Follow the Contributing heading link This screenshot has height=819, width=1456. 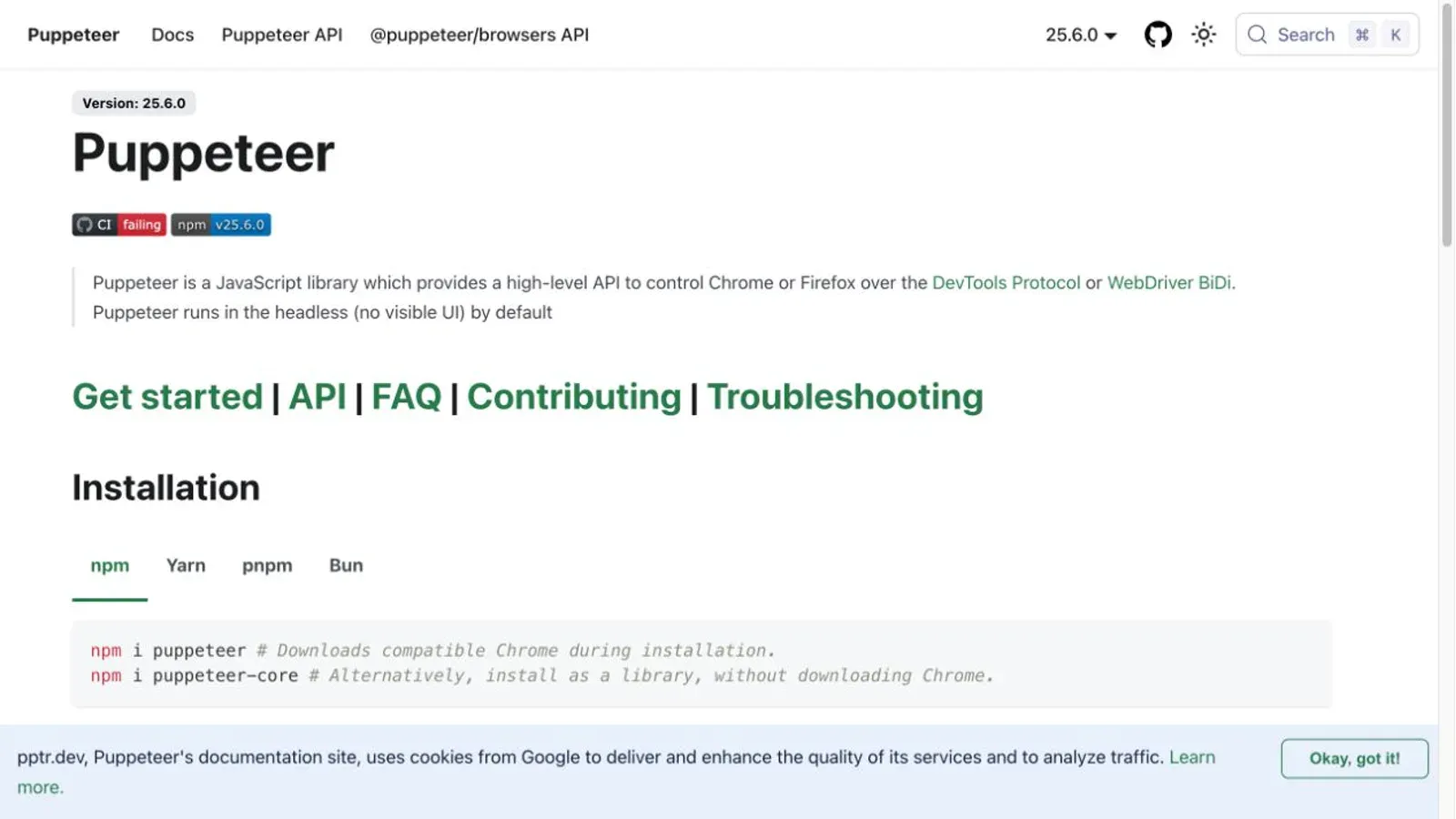[x=574, y=397]
